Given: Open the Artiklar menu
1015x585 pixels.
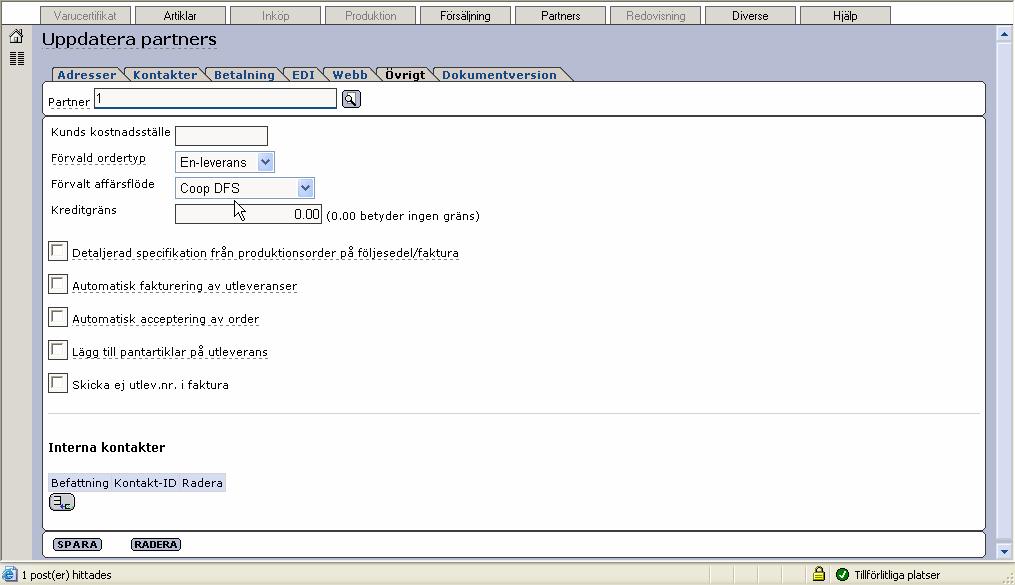Looking at the screenshot, I should pyautogui.click(x=181, y=16).
